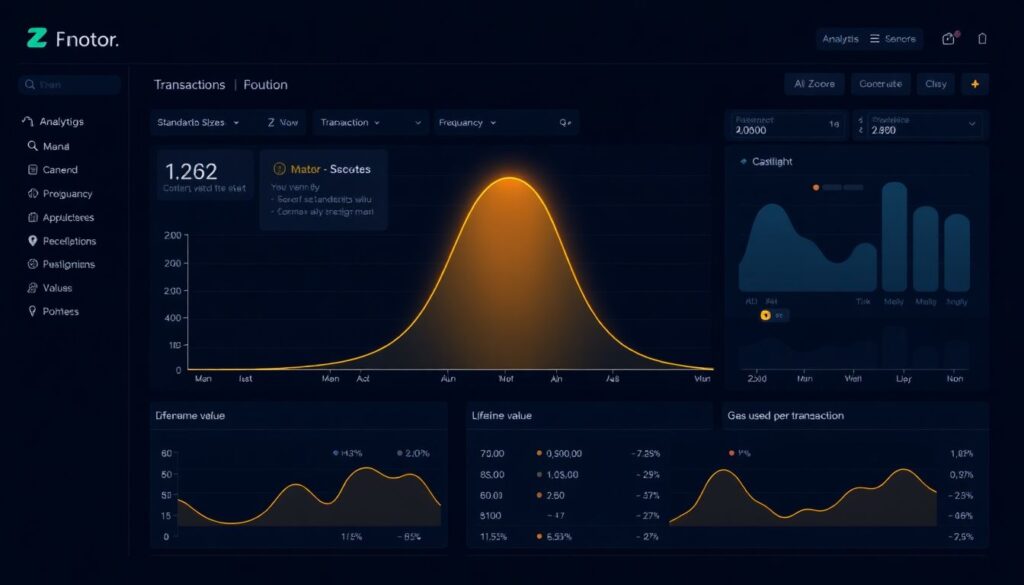This screenshot has height=585, width=1024.
Task: Select the Analytics menu in top bar
Action: coord(842,38)
